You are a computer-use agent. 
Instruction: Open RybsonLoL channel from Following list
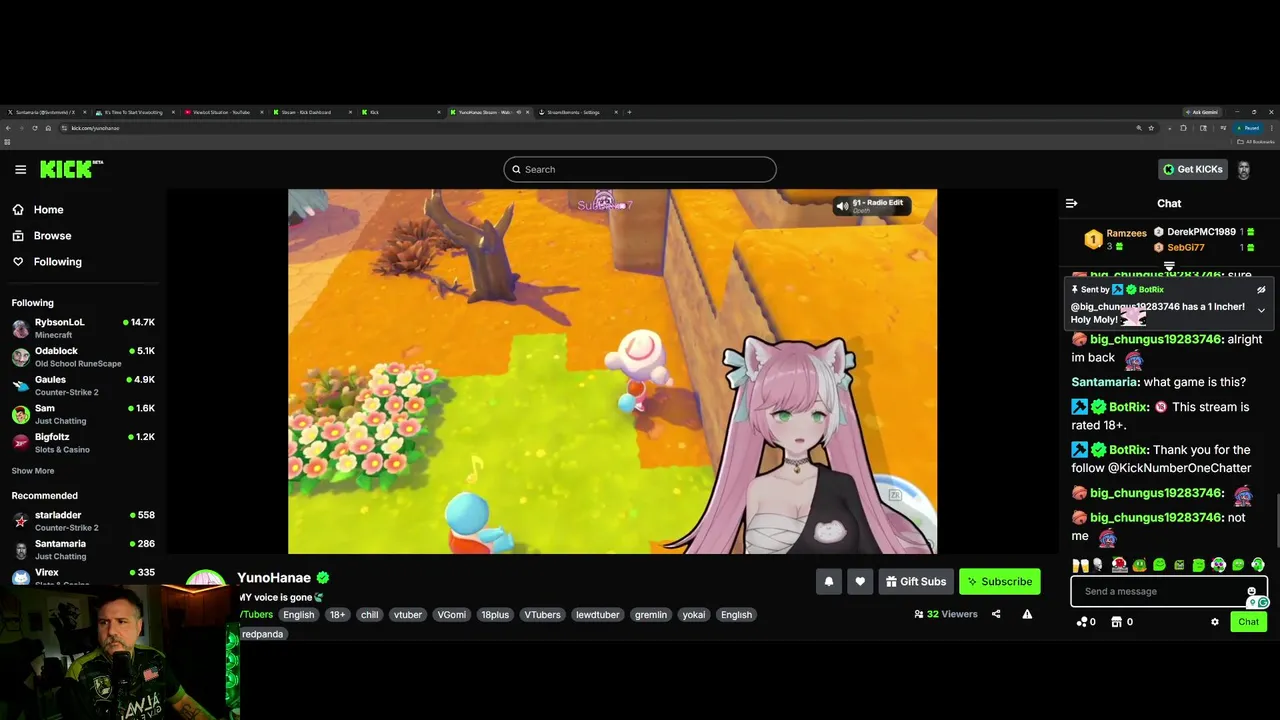coord(82,328)
